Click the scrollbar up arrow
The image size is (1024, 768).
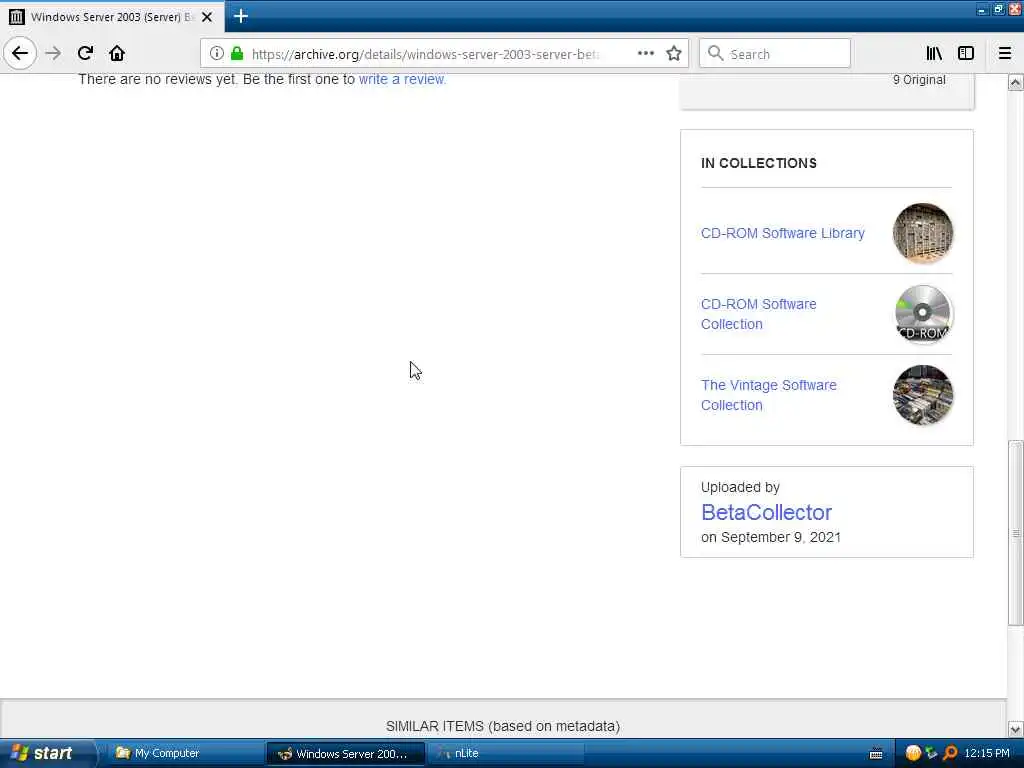1015,83
